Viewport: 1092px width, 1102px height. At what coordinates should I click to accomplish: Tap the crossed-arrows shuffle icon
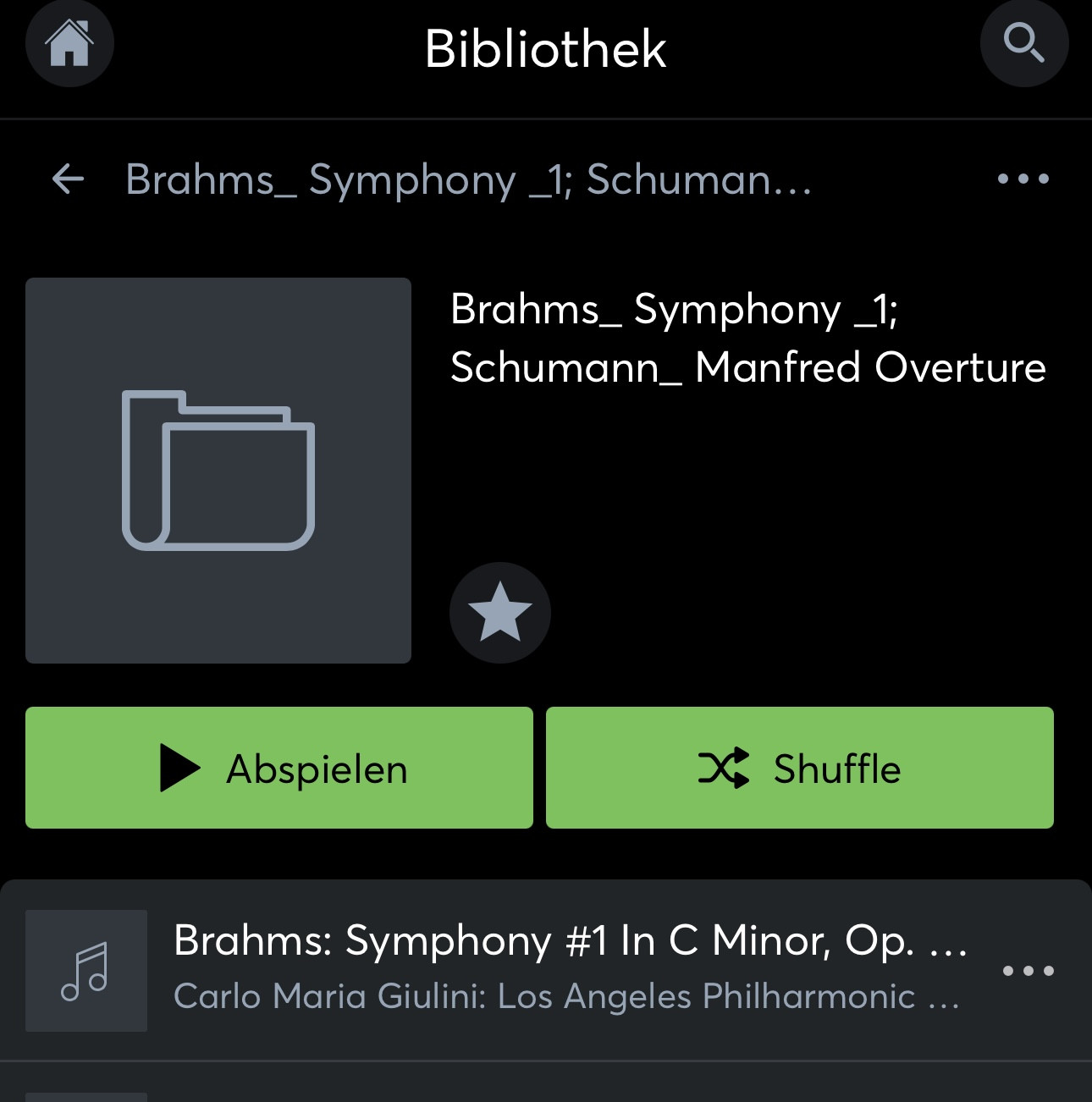click(x=724, y=769)
